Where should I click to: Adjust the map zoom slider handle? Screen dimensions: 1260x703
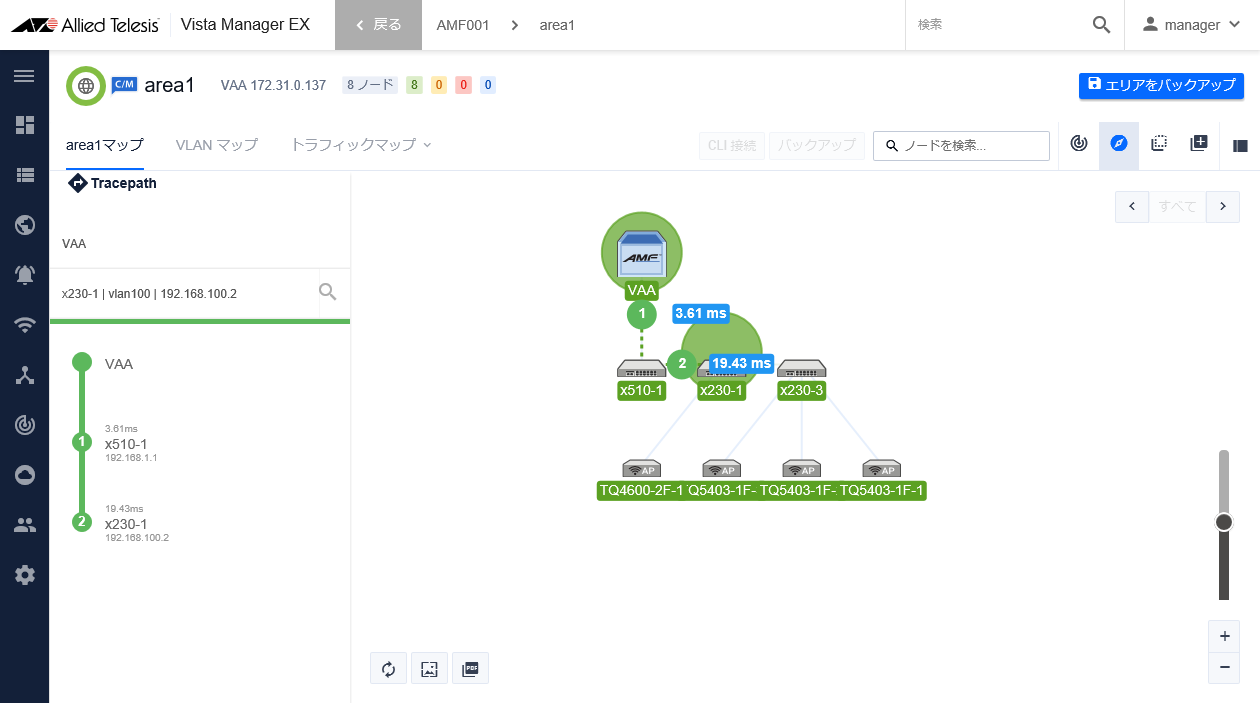click(x=1224, y=522)
